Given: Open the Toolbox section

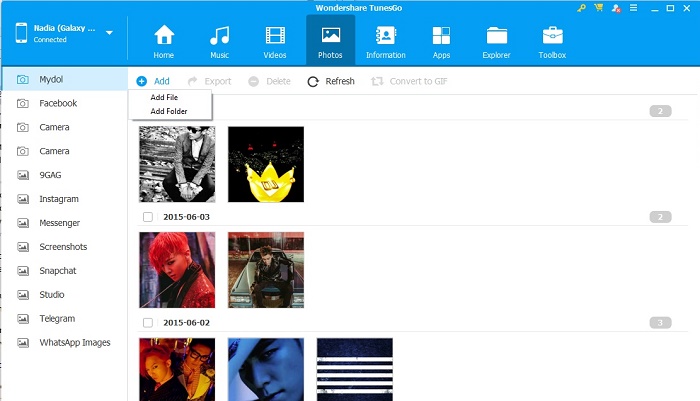Looking at the screenshot, I should 552,40.
